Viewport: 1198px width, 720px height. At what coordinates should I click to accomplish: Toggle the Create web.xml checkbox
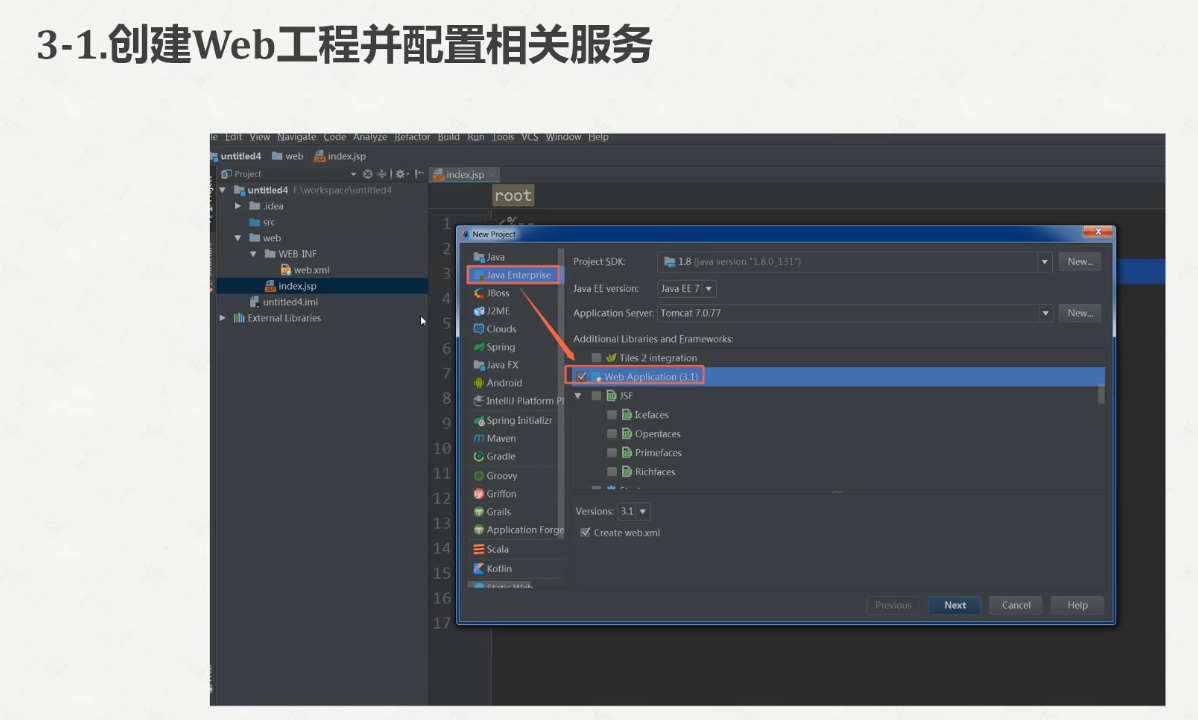pos(585,533)
